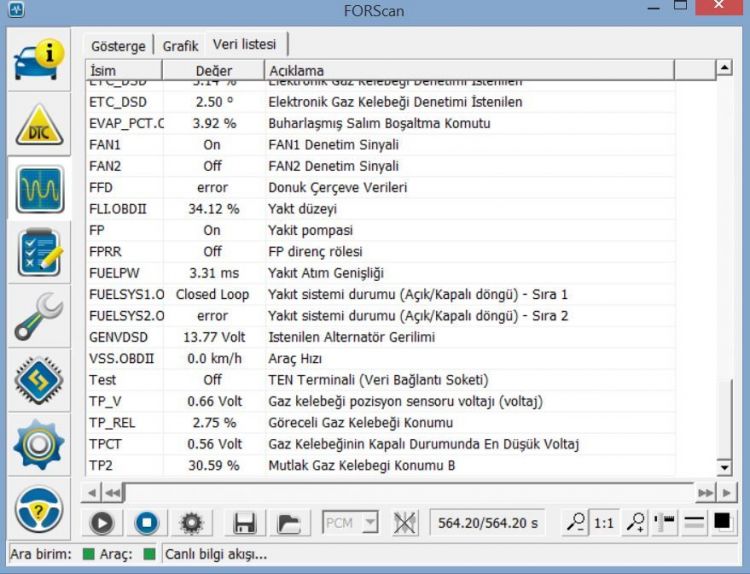Click the list scroll up arrow
750x574 pixels.
[724, 68]
